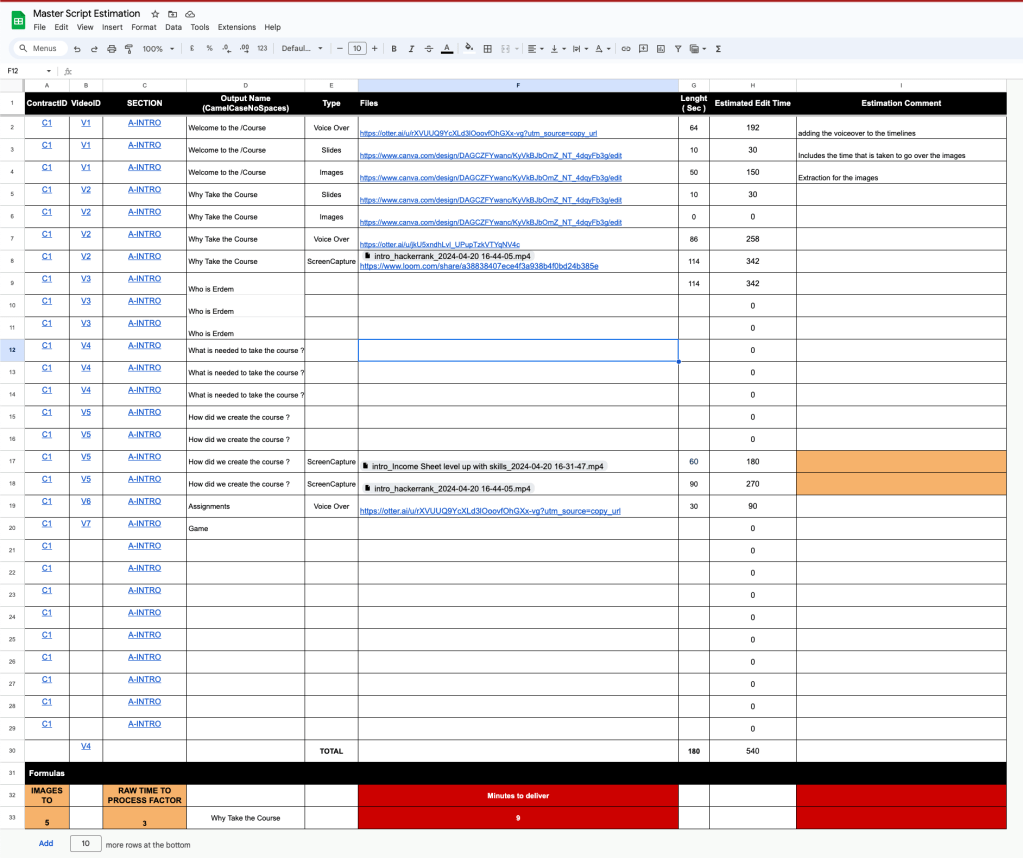The height and width of the screenshot is (858, 1023).
Task: Increase font size with plus button
Action: tap(374, 48)
